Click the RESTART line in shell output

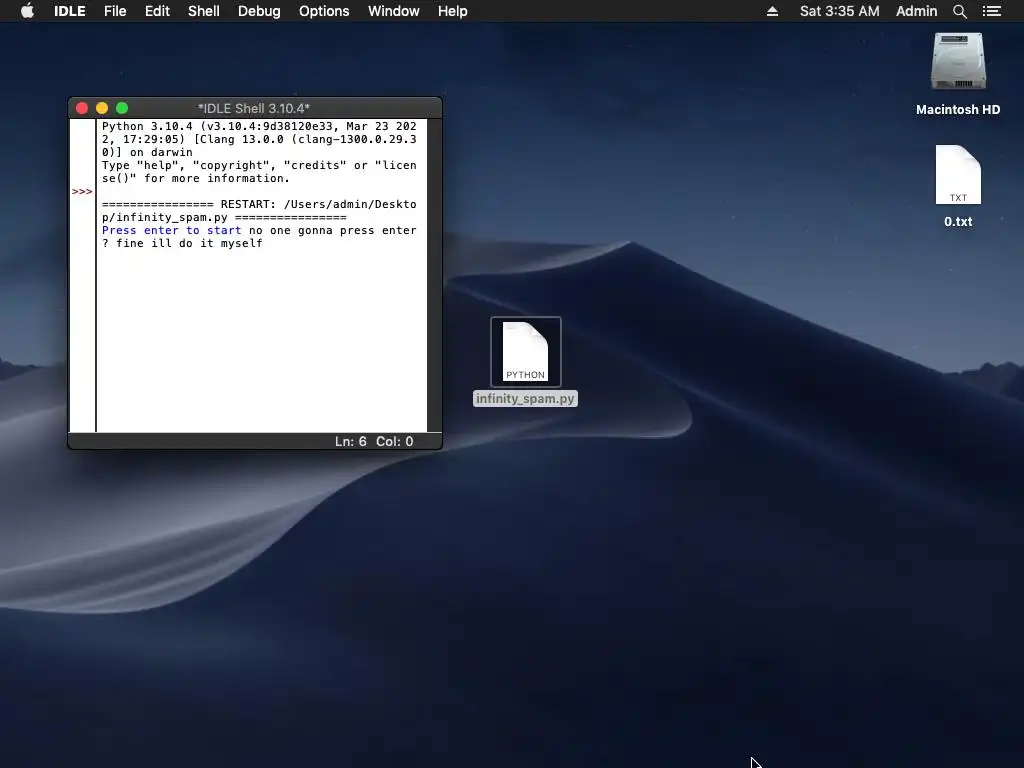(x=259, y=210)
